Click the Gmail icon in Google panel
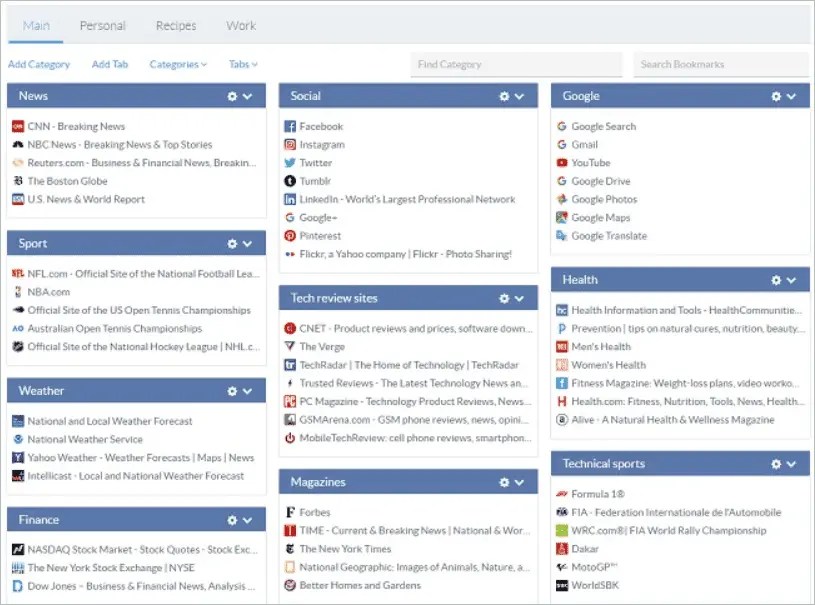The image size is (815, 605). point(561,144)
